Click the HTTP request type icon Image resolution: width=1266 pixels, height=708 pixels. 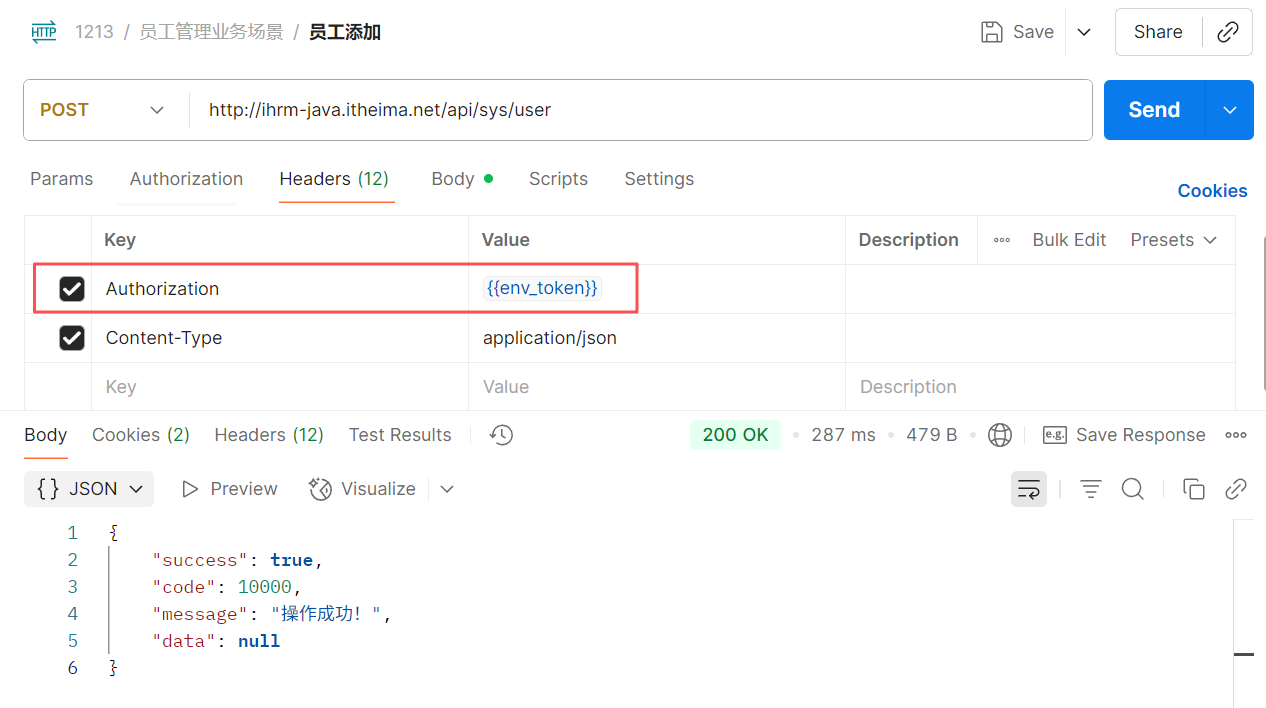point(44,32)
